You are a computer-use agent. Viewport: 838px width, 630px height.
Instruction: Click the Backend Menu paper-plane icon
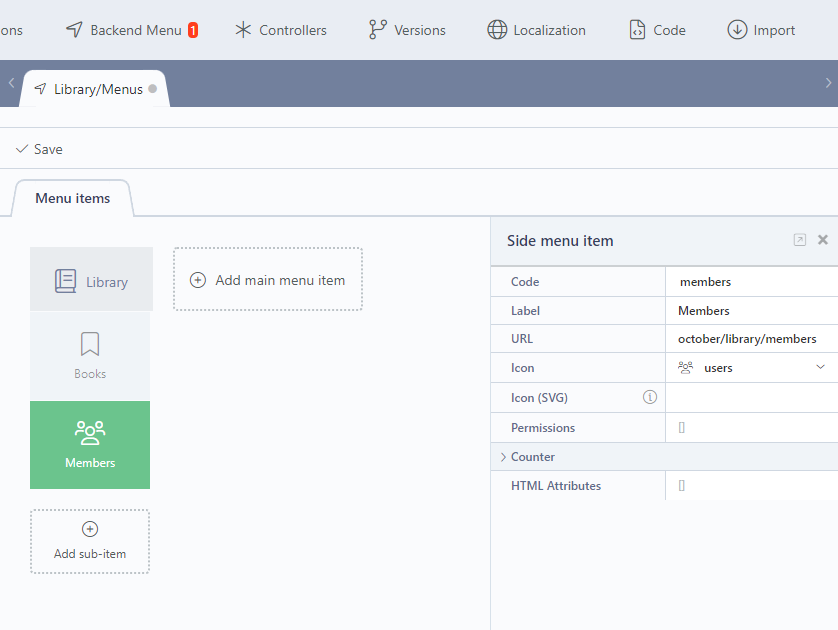pyautogui.click(x=74, y=30)
